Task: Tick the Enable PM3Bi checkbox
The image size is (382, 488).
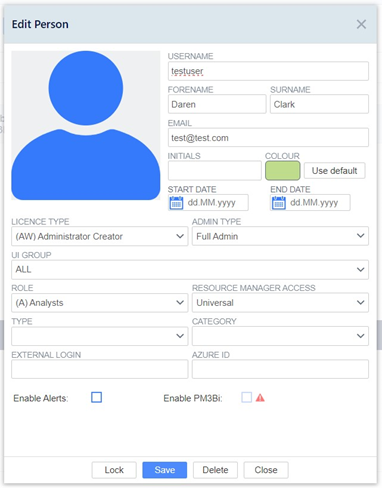Action: (247, 397)
